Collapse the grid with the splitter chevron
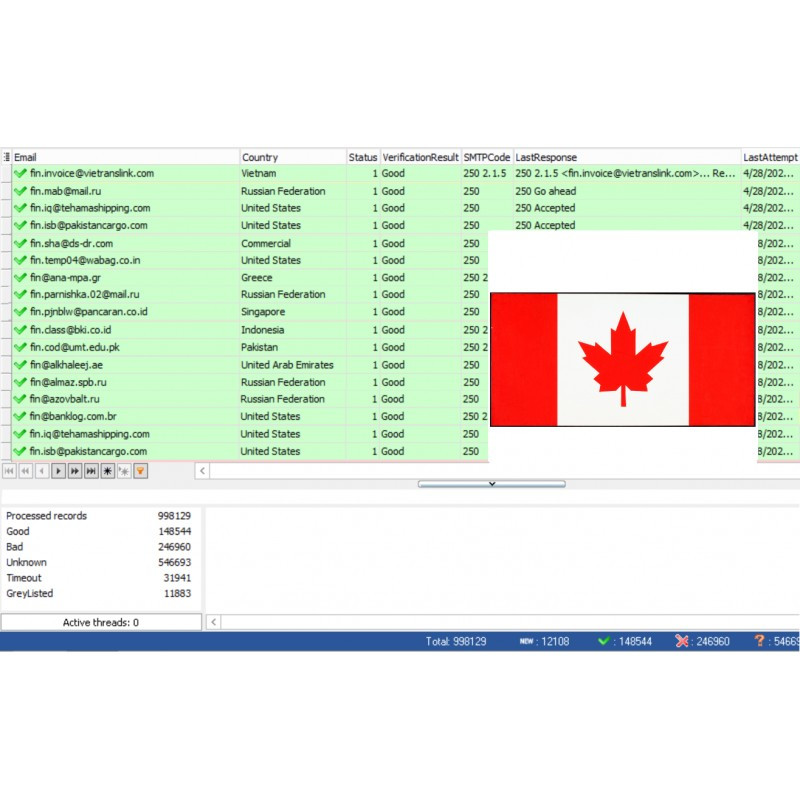This screenshot has height=800, width=800. pos(491,484)
